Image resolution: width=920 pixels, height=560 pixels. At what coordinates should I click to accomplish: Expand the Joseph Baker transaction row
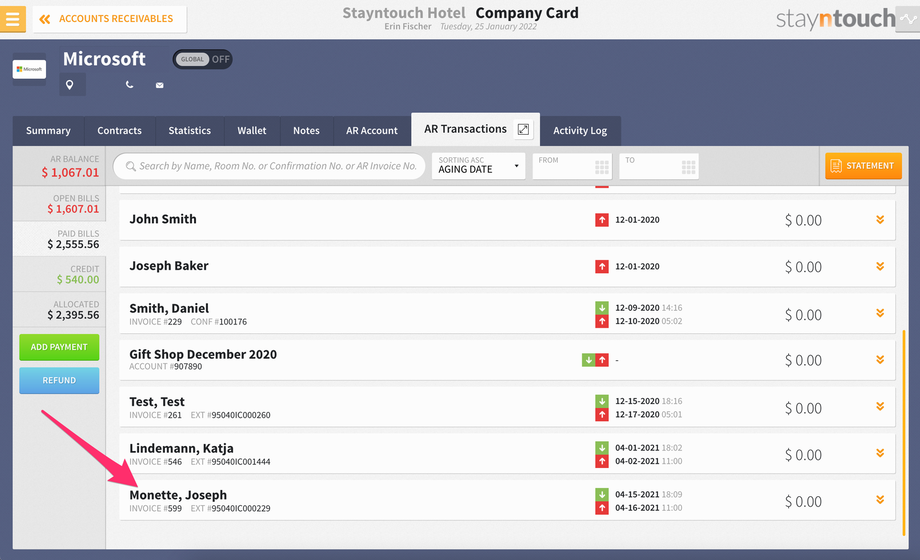point(880,266)
